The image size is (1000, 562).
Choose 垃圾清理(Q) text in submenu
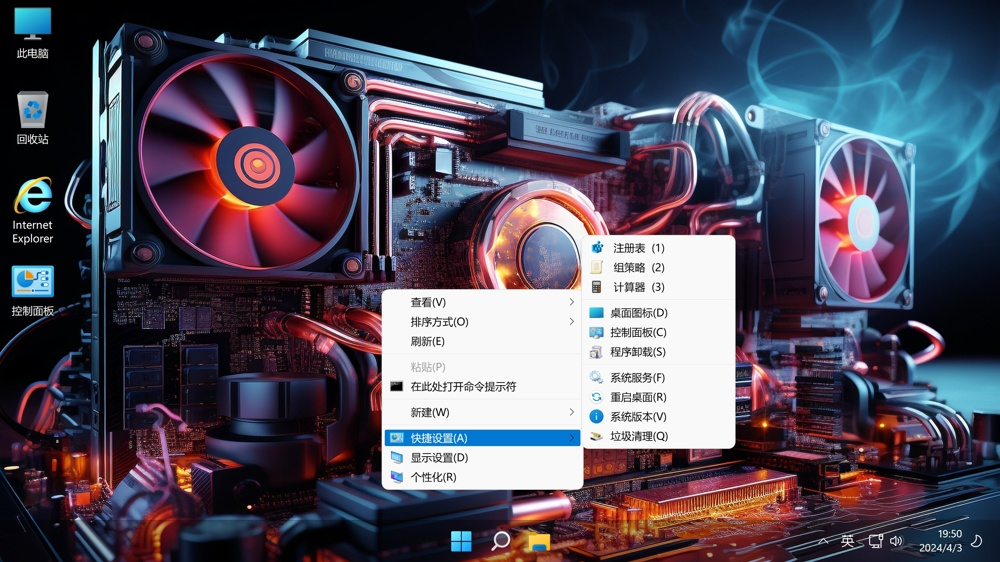coord(639,436)
